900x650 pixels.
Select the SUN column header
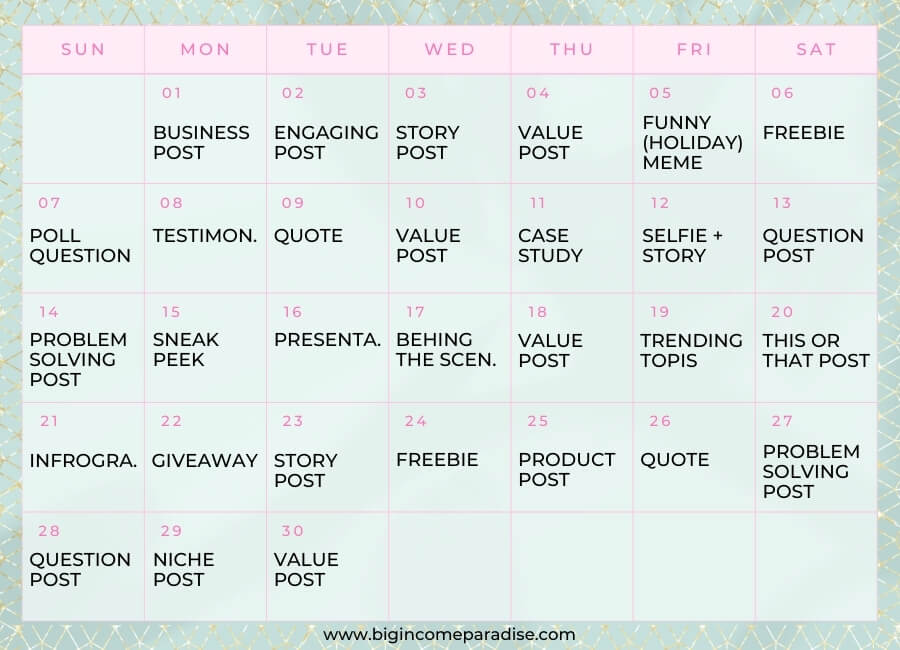pyautogui.click(x=83, y=49)
